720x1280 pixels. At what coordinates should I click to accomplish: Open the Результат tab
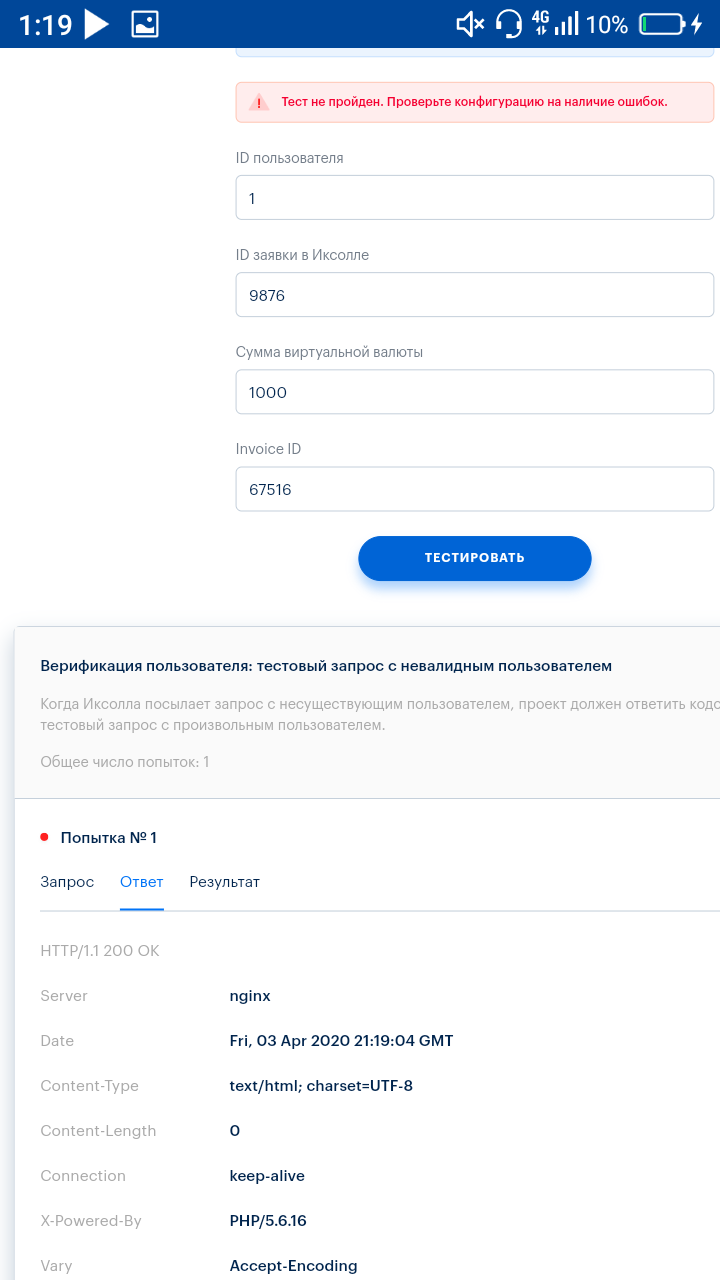point(224,882)
